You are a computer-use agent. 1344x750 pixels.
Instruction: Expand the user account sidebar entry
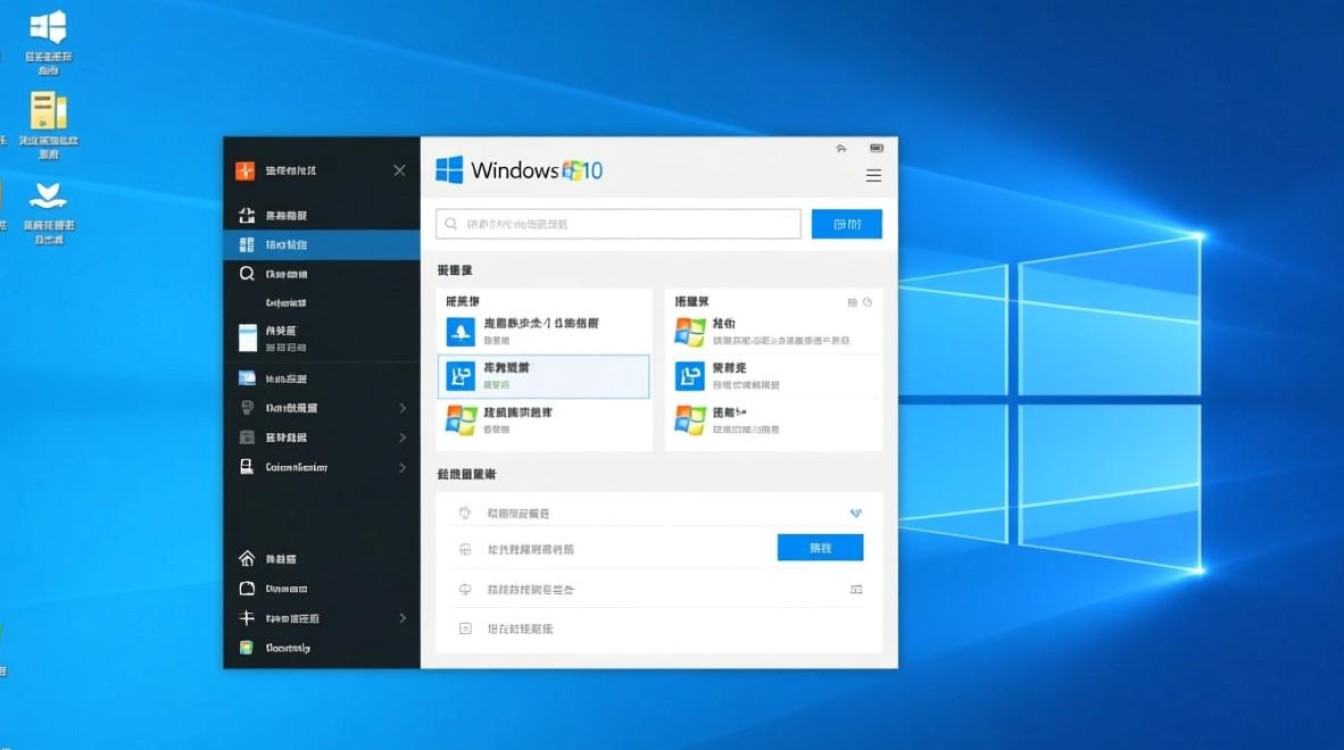[320, 467]
